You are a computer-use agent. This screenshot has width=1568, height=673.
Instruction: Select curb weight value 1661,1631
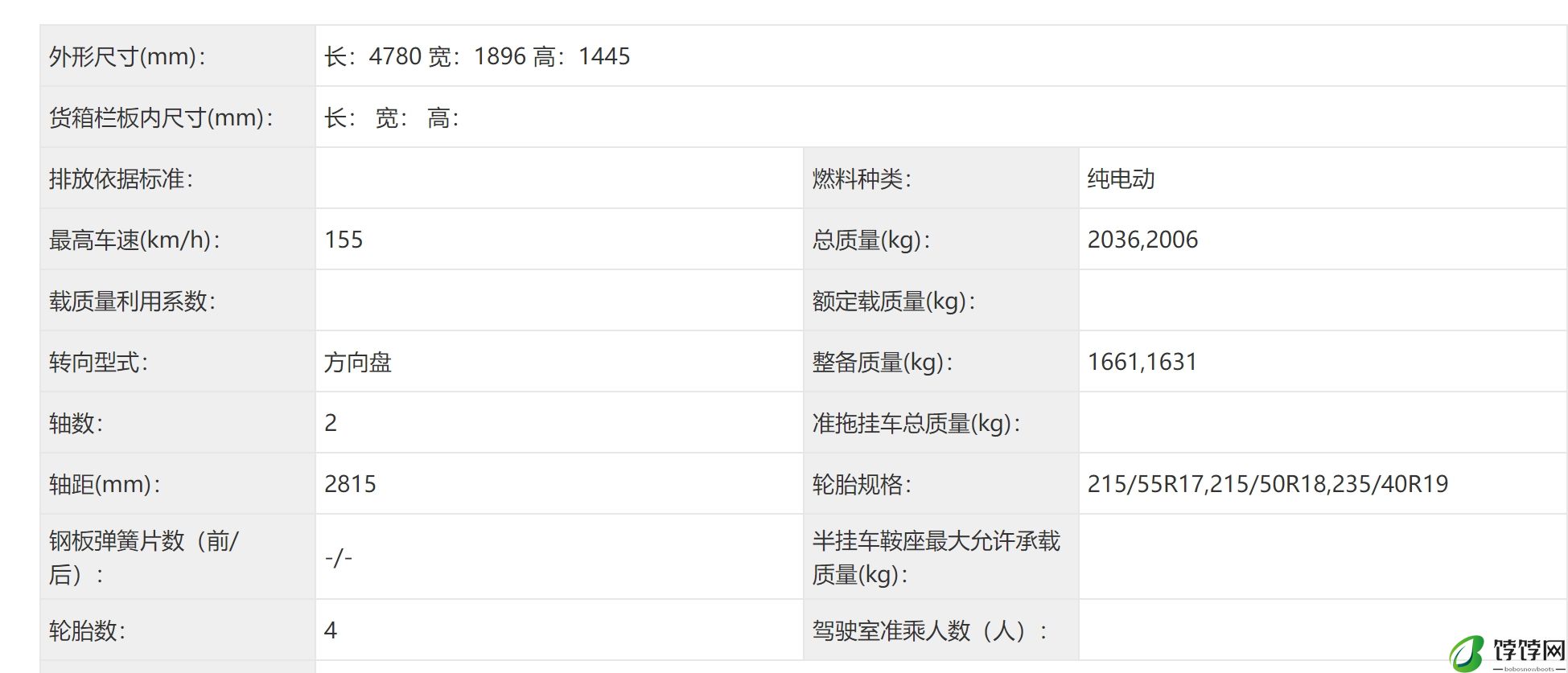coord(1142,362)
